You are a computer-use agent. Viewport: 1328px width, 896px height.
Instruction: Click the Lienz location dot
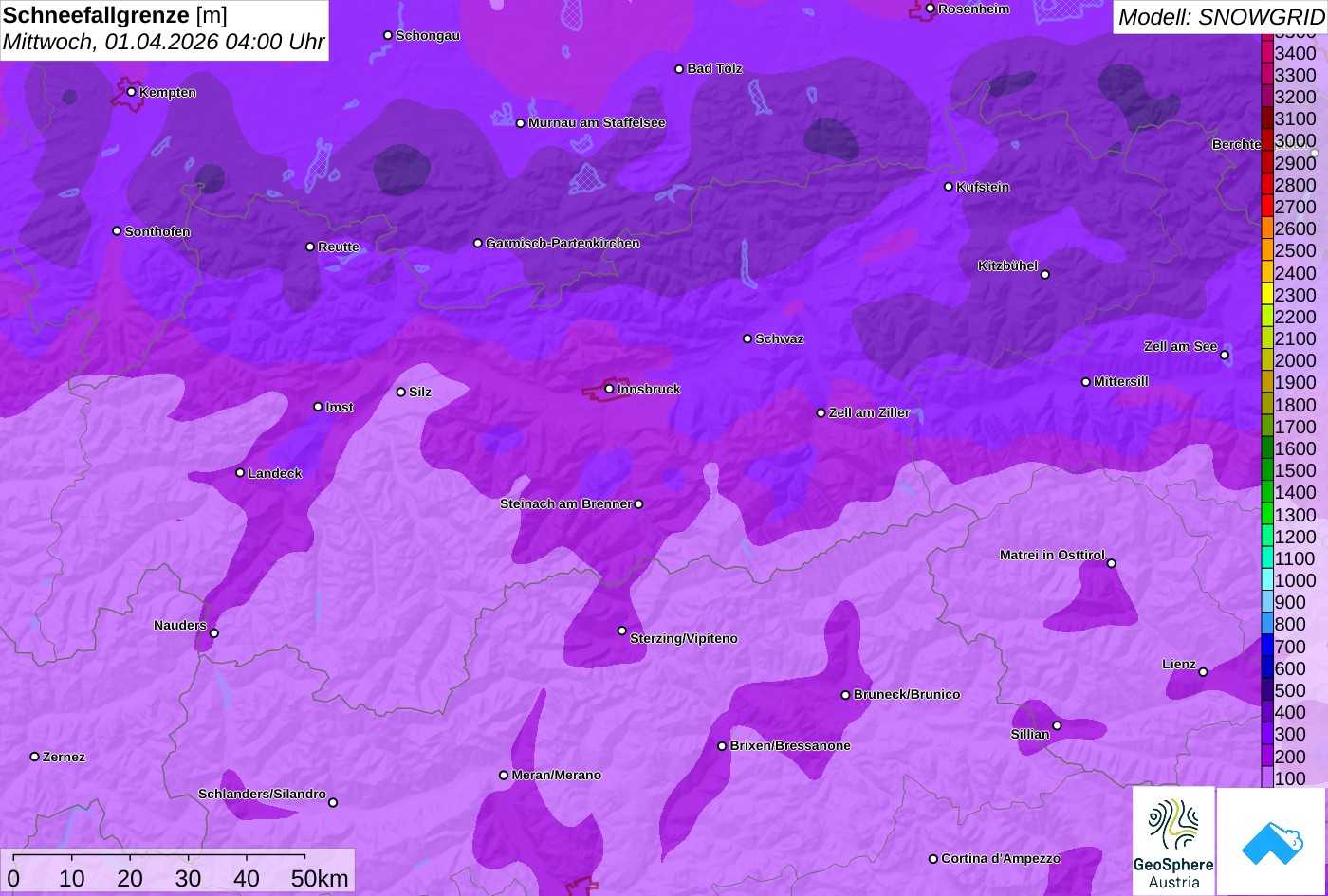[1203, 672]
